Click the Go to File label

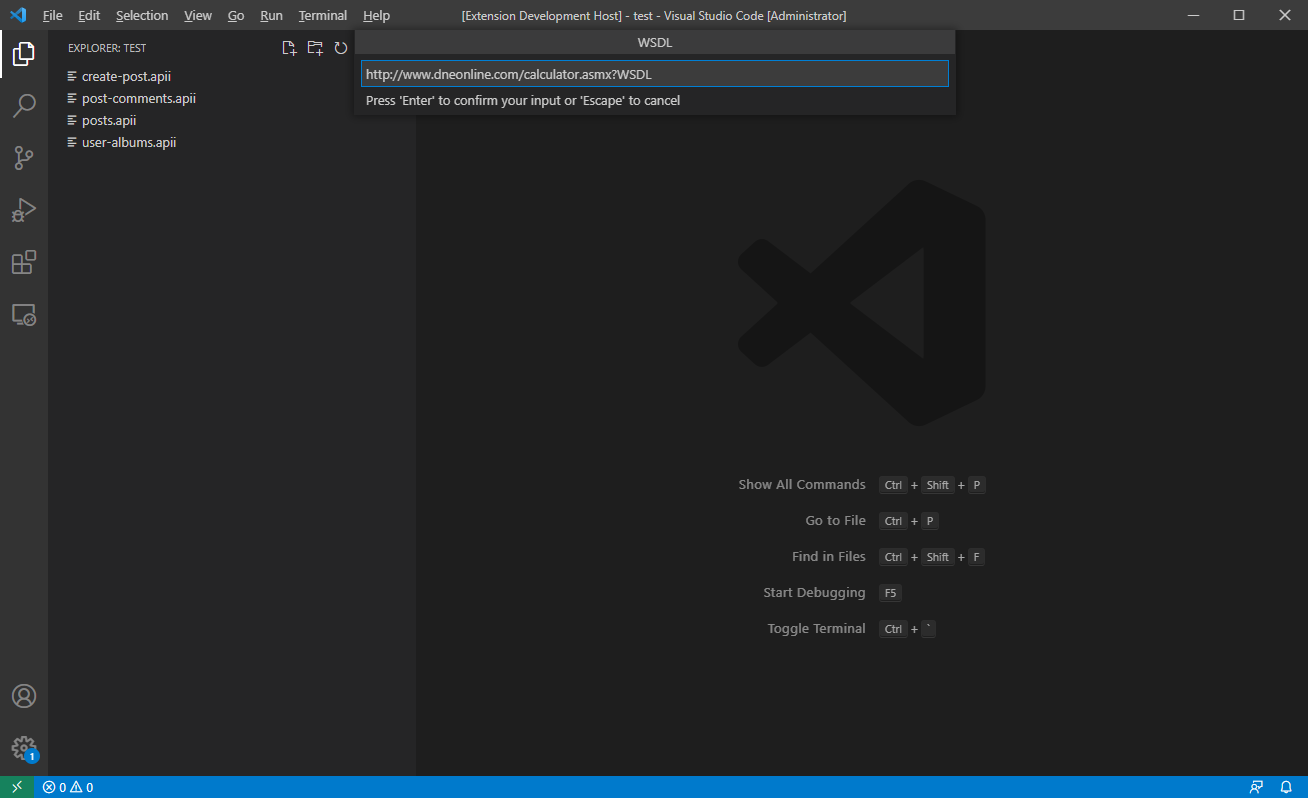[836, 520]
